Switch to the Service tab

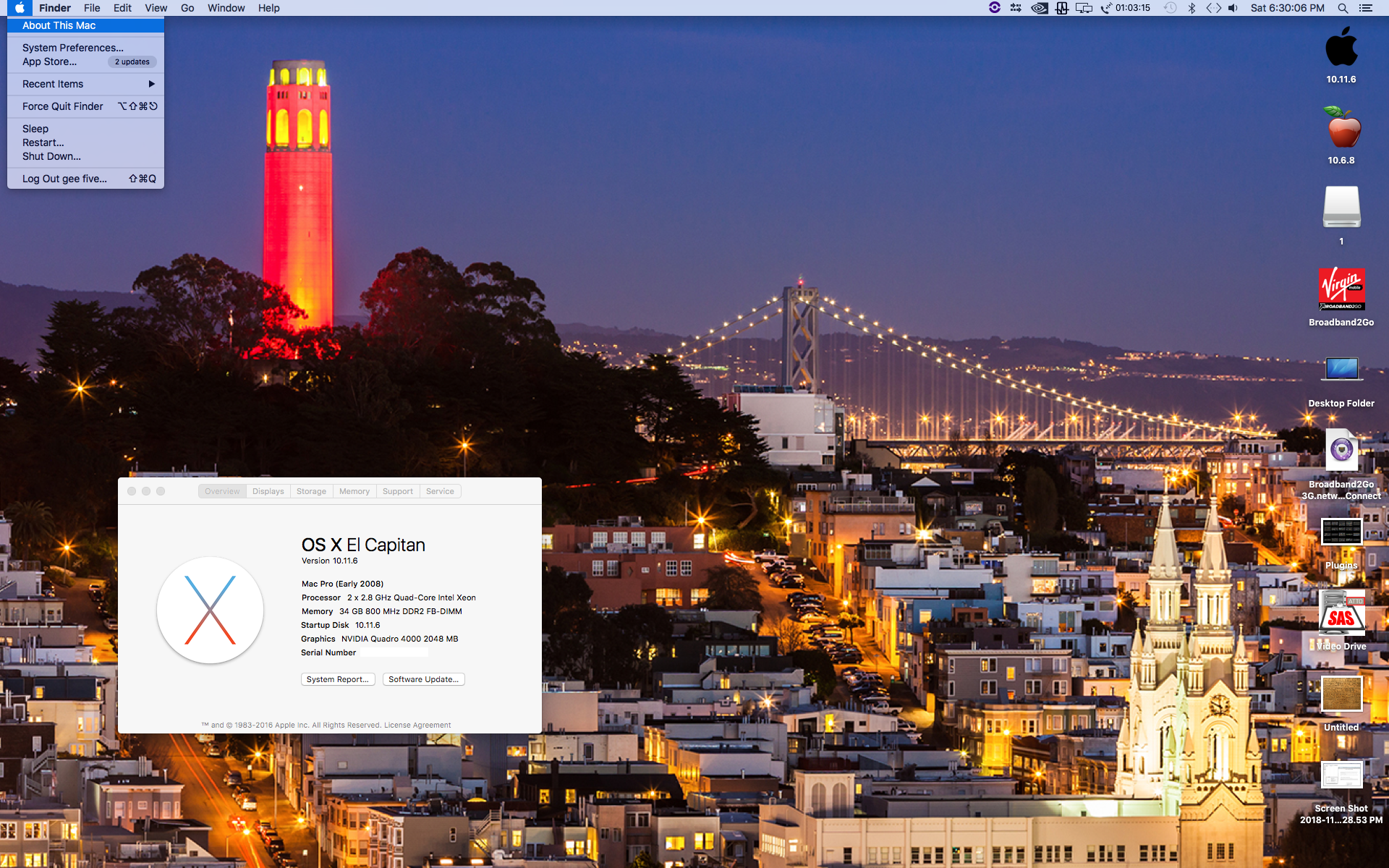click(x=440, y=491)
